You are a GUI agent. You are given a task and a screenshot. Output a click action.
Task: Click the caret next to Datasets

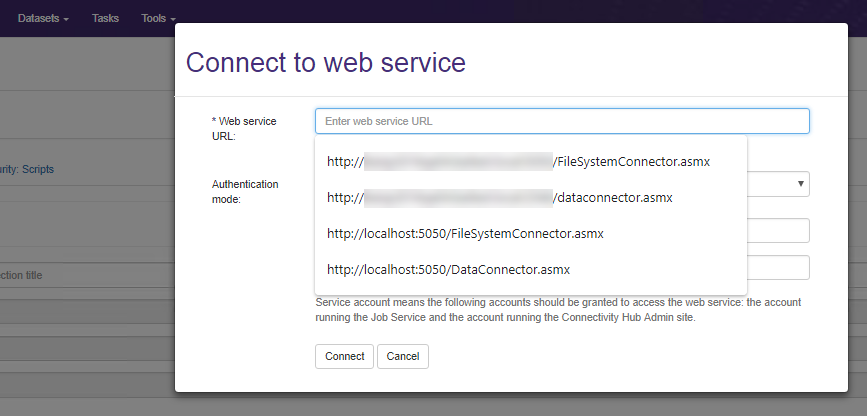coord(66,19)
